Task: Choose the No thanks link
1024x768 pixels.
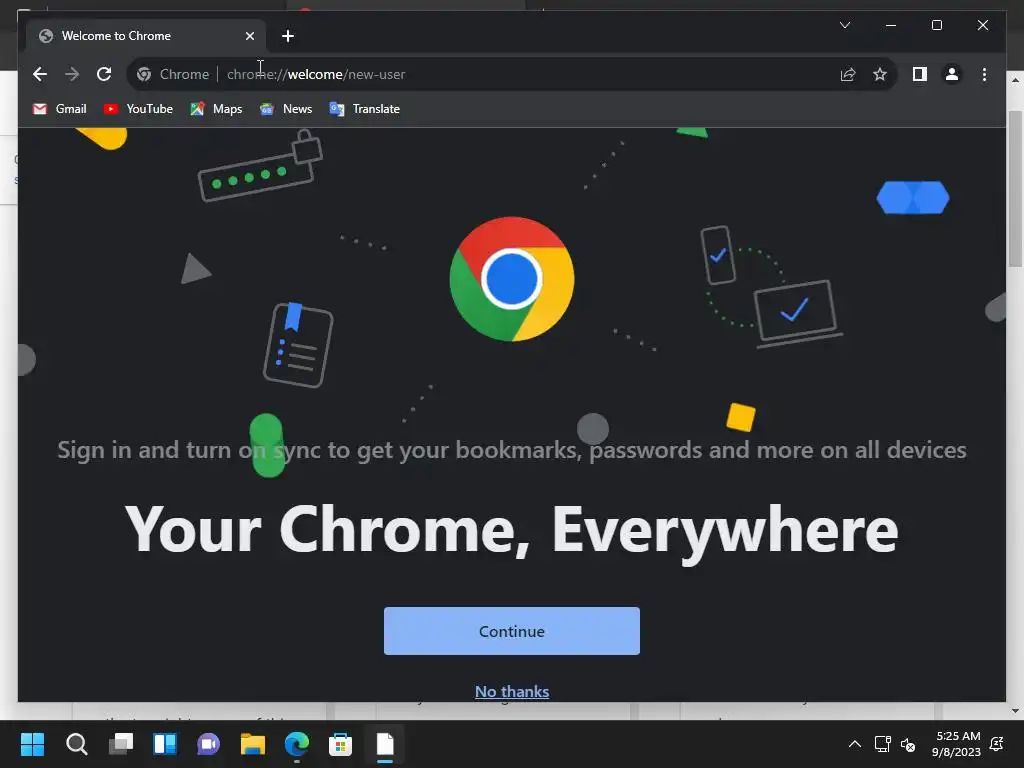Action: click(x=512, y=691)
